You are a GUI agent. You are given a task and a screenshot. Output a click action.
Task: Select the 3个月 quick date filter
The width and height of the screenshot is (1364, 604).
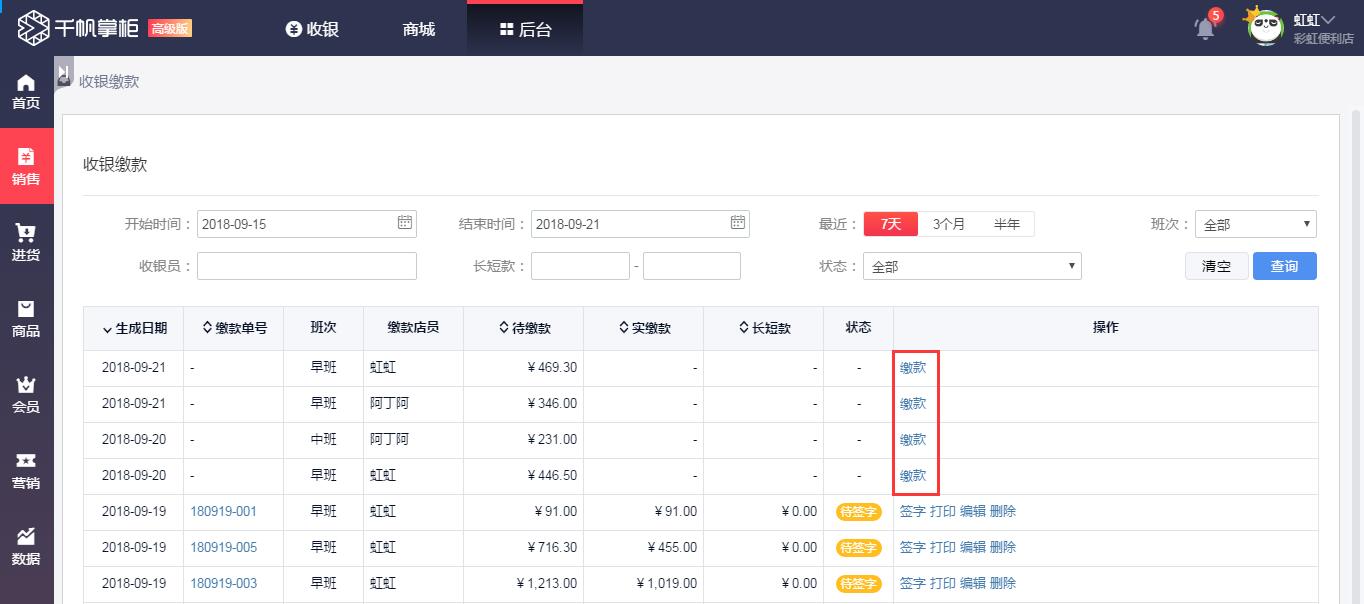pos(950,224)
